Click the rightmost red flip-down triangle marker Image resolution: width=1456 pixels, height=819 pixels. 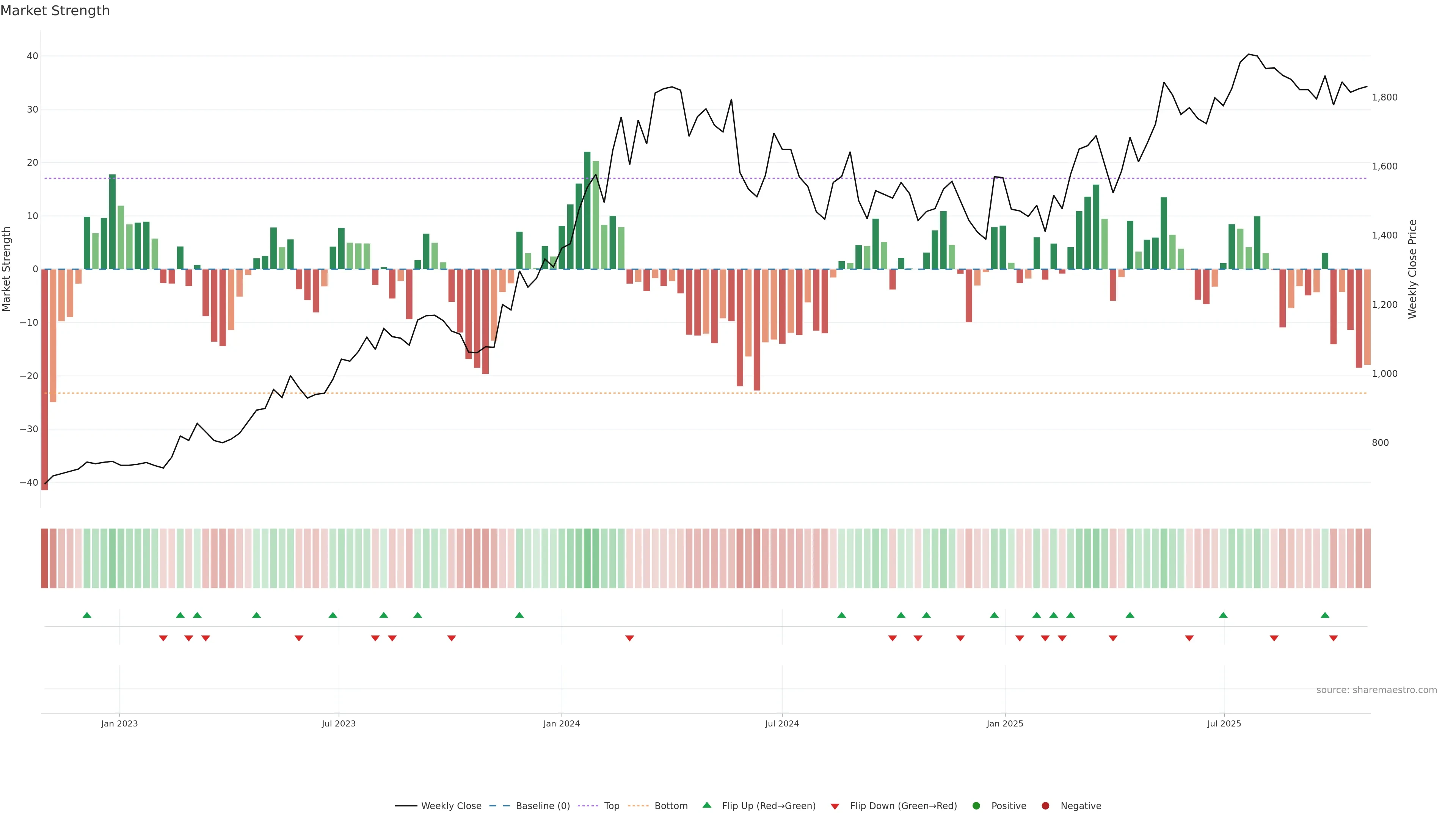pyautogui.click(x=1334, y=638)
